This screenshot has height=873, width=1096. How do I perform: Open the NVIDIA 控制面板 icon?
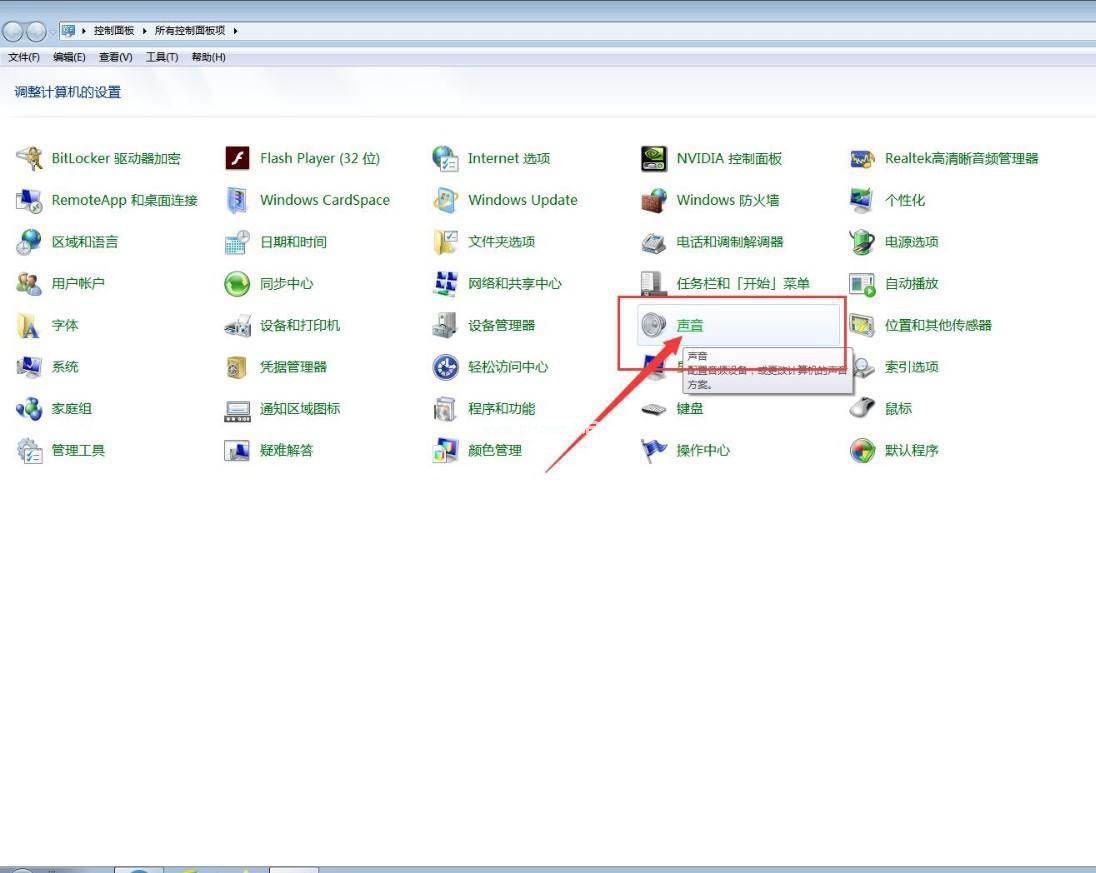[654, 159]
